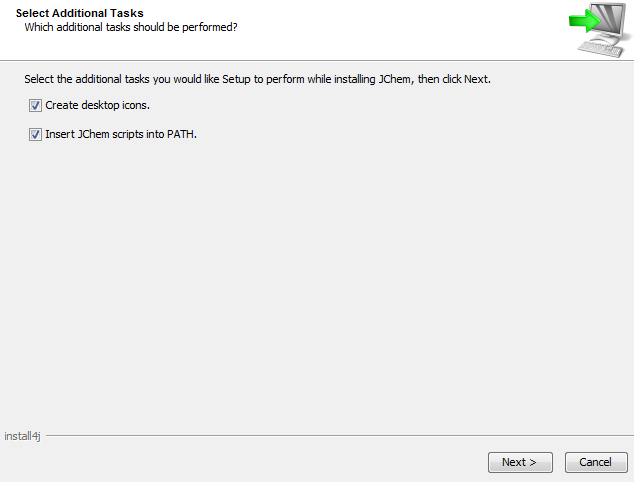Uncheck the Create desktop icons checkbox
The height and width of the screenshot is (482, 634).
tap(35, 105)
